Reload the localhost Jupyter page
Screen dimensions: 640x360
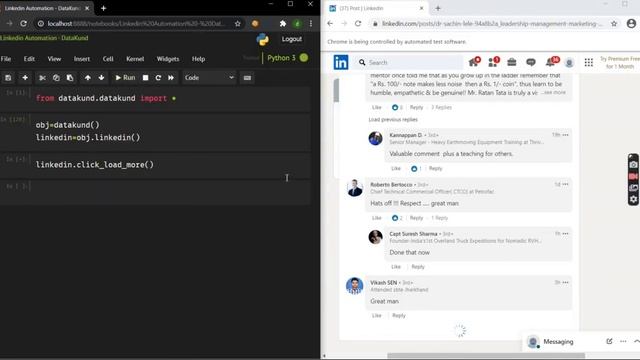coord(24,24)
